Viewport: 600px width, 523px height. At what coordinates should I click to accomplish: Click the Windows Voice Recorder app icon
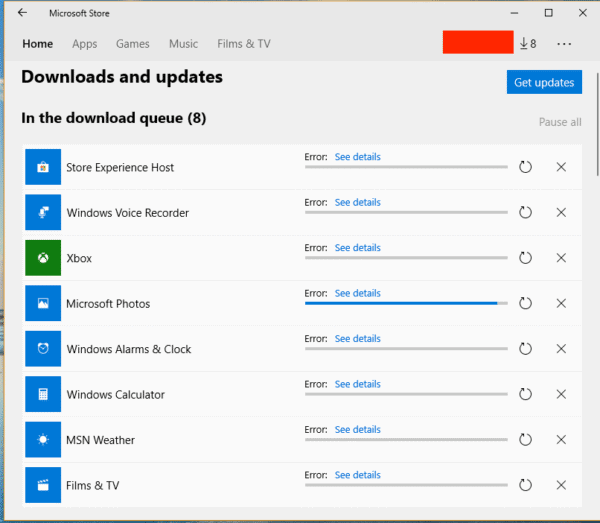pos(43,212)
